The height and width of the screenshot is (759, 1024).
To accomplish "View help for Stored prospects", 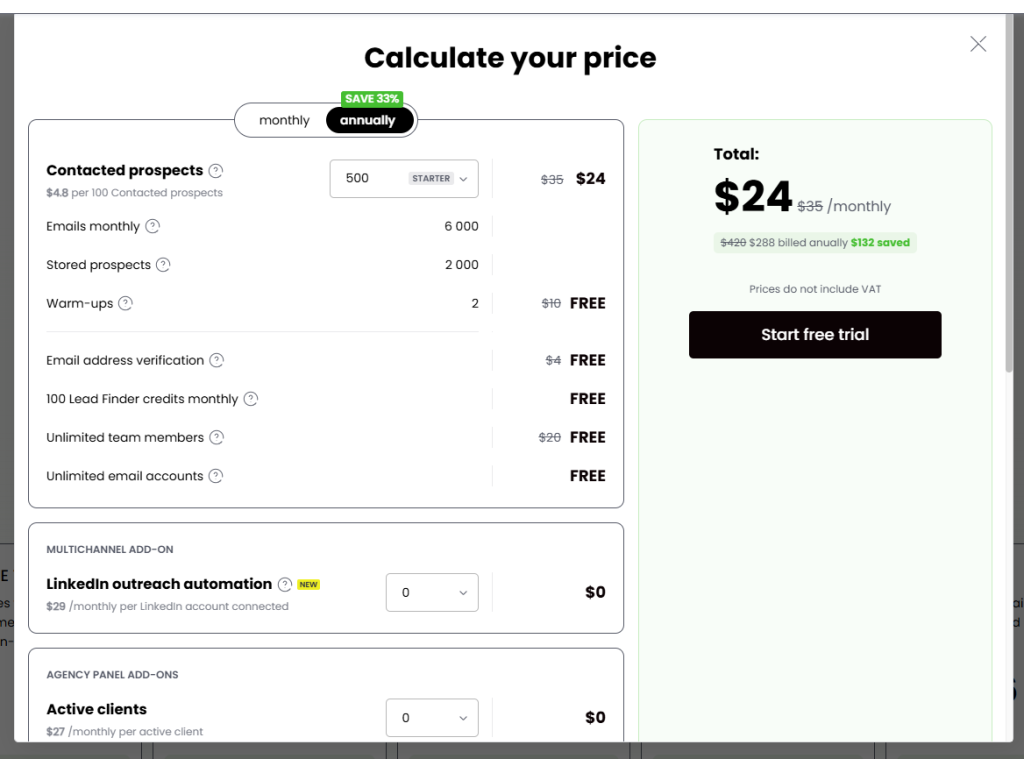I will pyautogui.click(x=163, y=265).
